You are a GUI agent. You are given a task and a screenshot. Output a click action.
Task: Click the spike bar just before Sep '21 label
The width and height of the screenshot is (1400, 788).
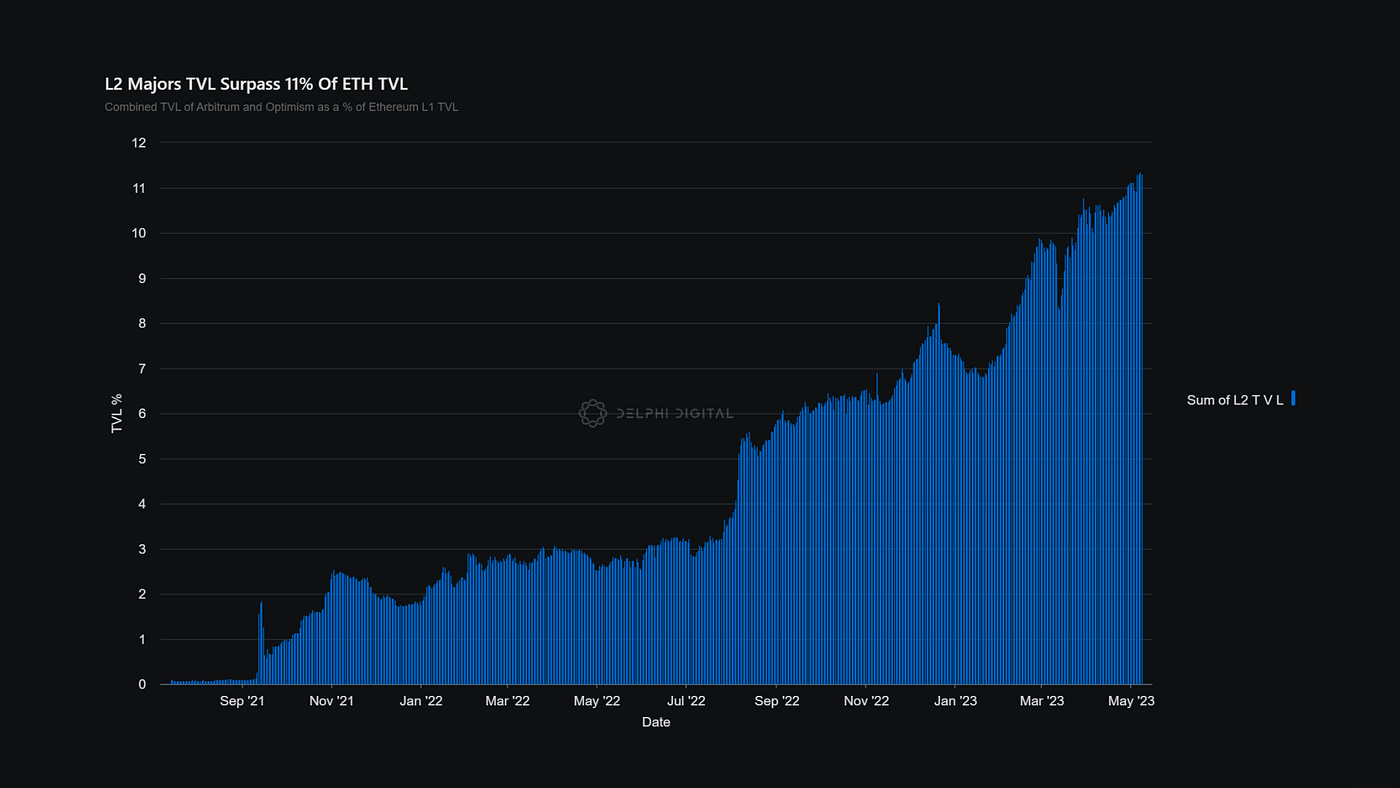point(259,640)
